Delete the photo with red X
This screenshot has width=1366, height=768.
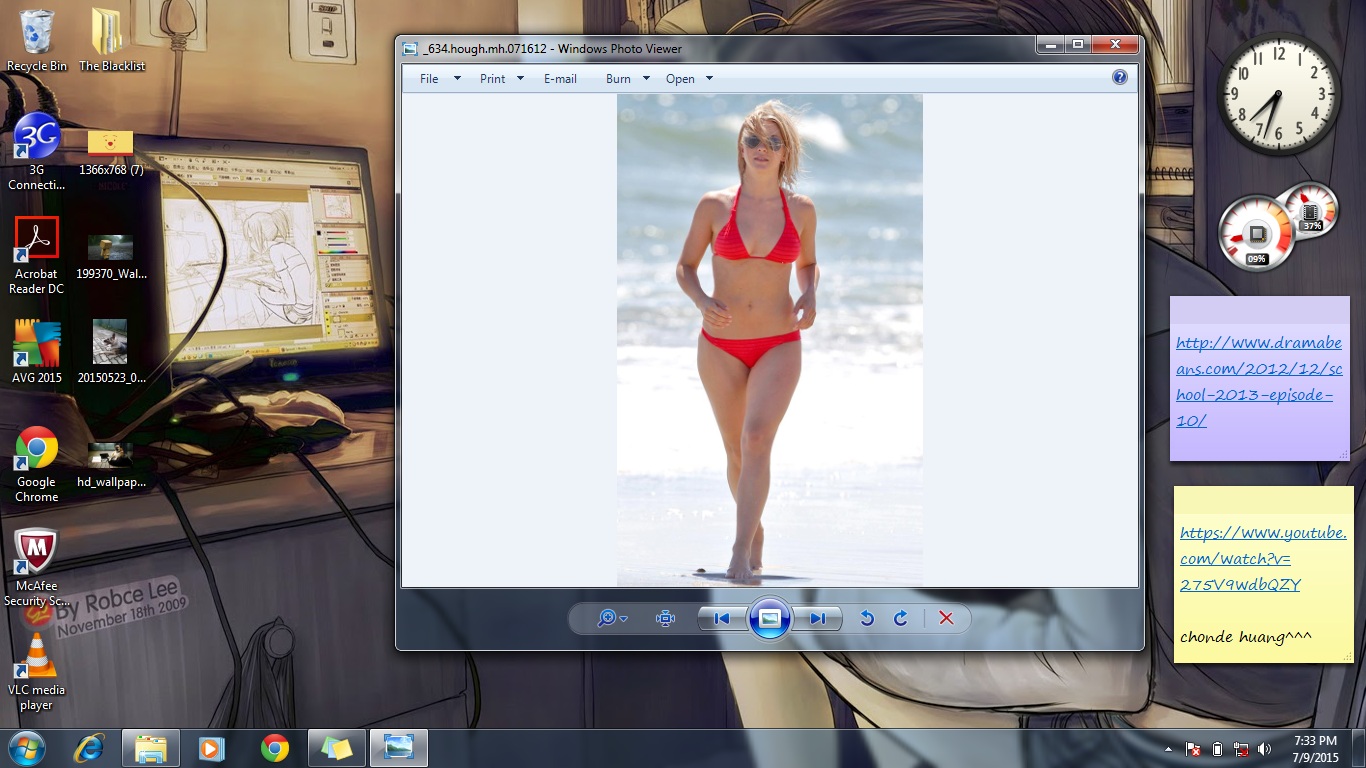[x=946, y=619]
